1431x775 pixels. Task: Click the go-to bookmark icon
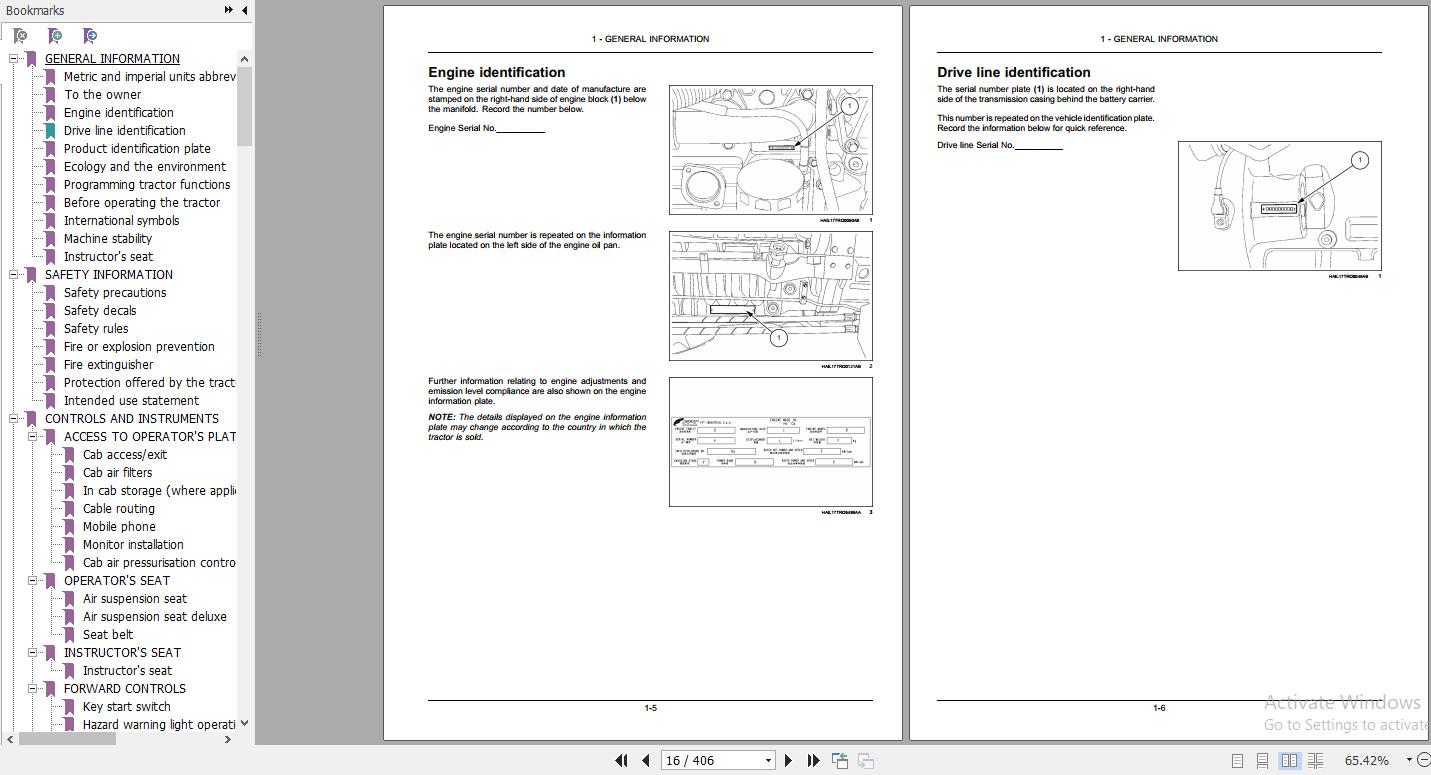[x=90, y=35]
